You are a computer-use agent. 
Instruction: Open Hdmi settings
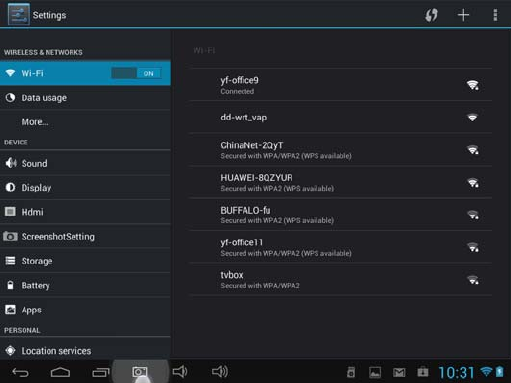pos(85,212)
